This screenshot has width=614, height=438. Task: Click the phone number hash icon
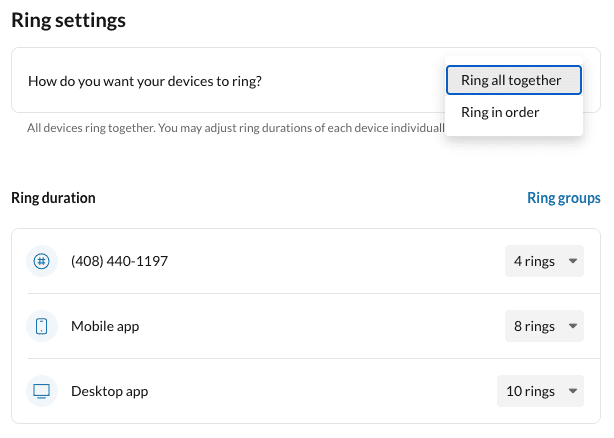(42, 261)
